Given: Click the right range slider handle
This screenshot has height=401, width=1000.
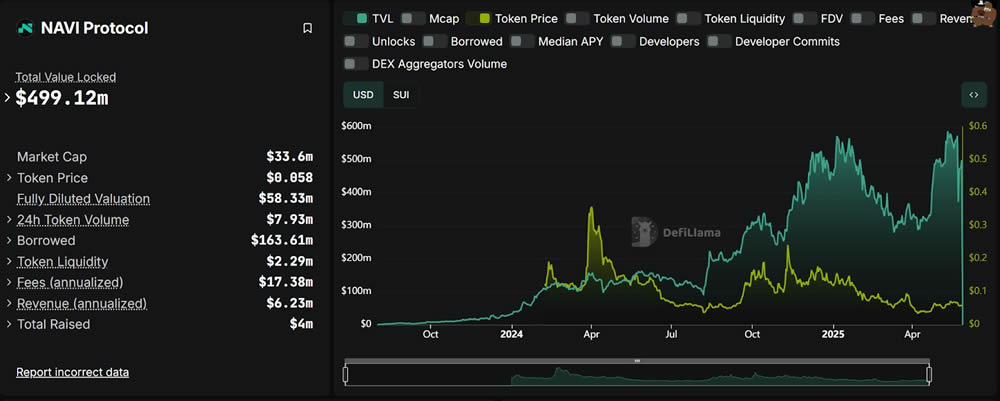Looking at the screenshot, I should 929,374.
